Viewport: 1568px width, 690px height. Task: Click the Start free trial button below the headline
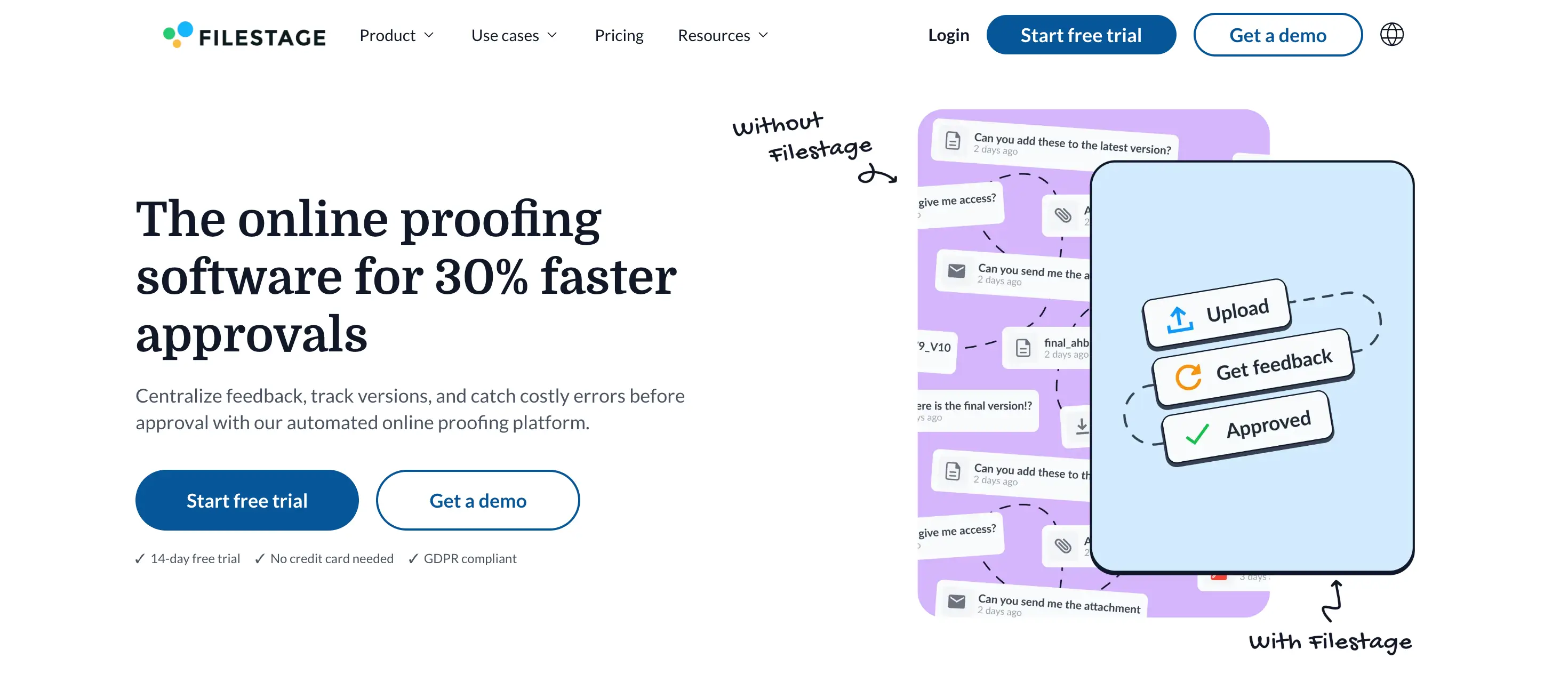click(x=246, y=500)
